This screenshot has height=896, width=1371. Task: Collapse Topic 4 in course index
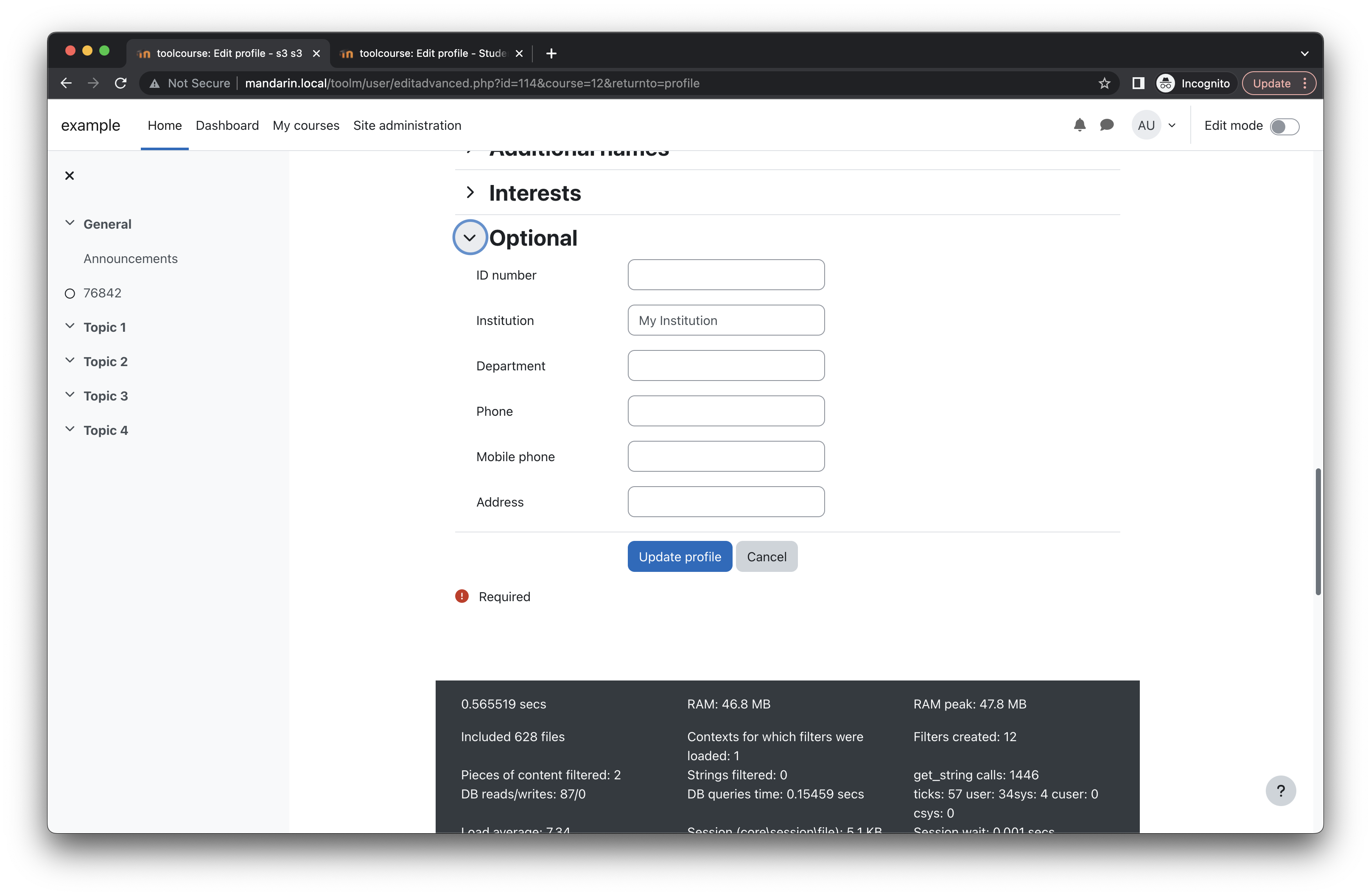tap(70, 429)
